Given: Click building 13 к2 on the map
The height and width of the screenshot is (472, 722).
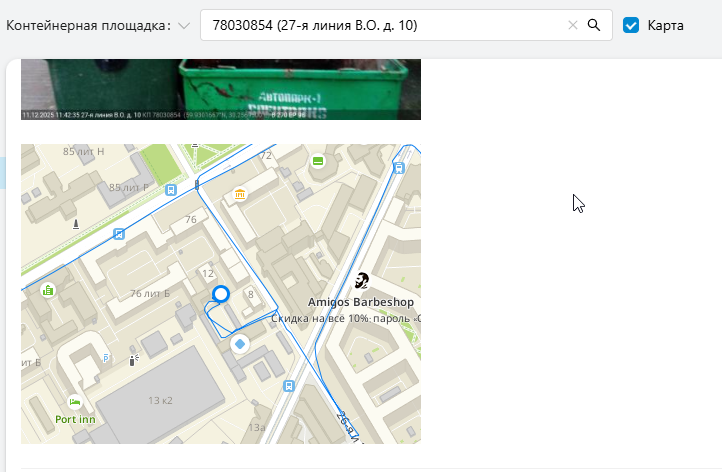Looking at the screenshot, I should tap(160, 400).
